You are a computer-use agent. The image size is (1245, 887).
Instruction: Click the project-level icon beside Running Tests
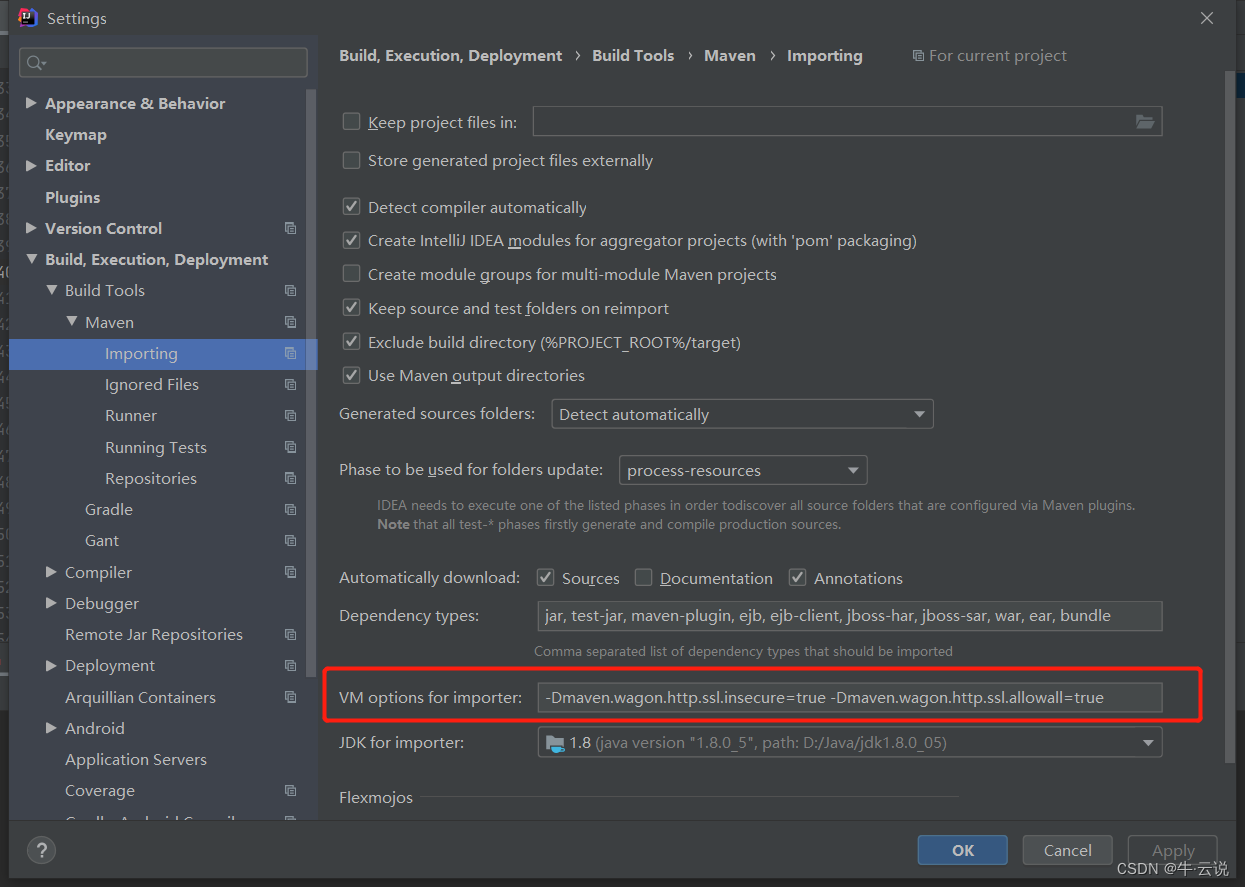tap(290, 447)
